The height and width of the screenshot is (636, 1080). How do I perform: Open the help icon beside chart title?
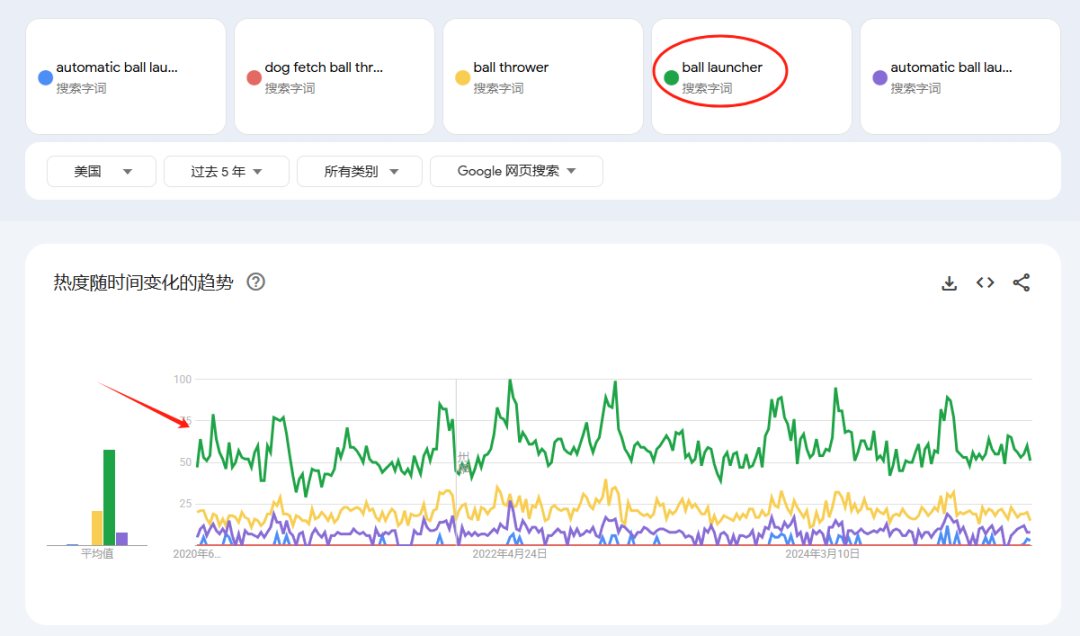256,282
